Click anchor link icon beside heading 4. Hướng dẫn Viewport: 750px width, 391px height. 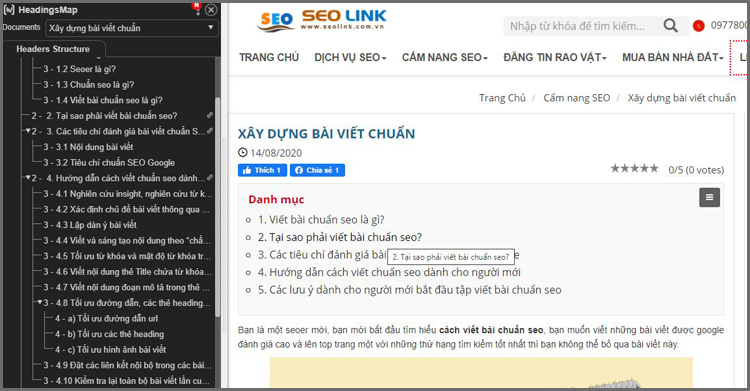[x=210, y=178]
